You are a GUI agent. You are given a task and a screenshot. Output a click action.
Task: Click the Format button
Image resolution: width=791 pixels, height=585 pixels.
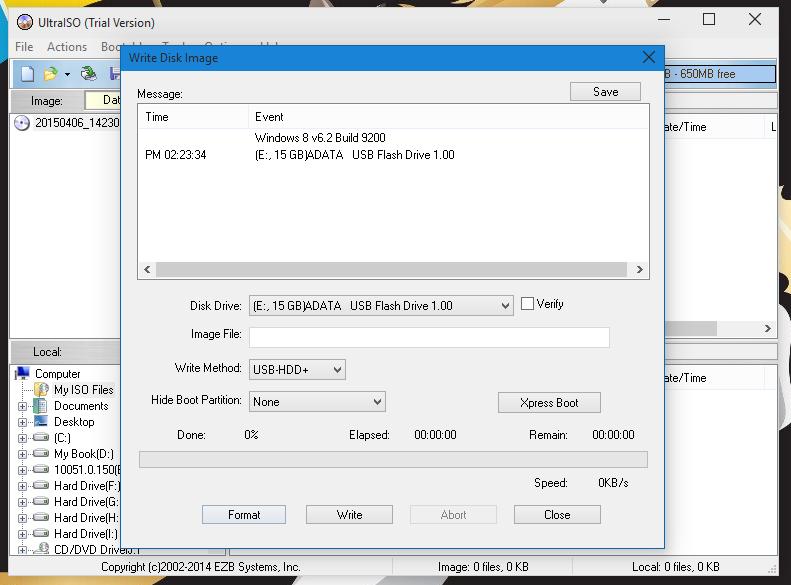(243, 515)
